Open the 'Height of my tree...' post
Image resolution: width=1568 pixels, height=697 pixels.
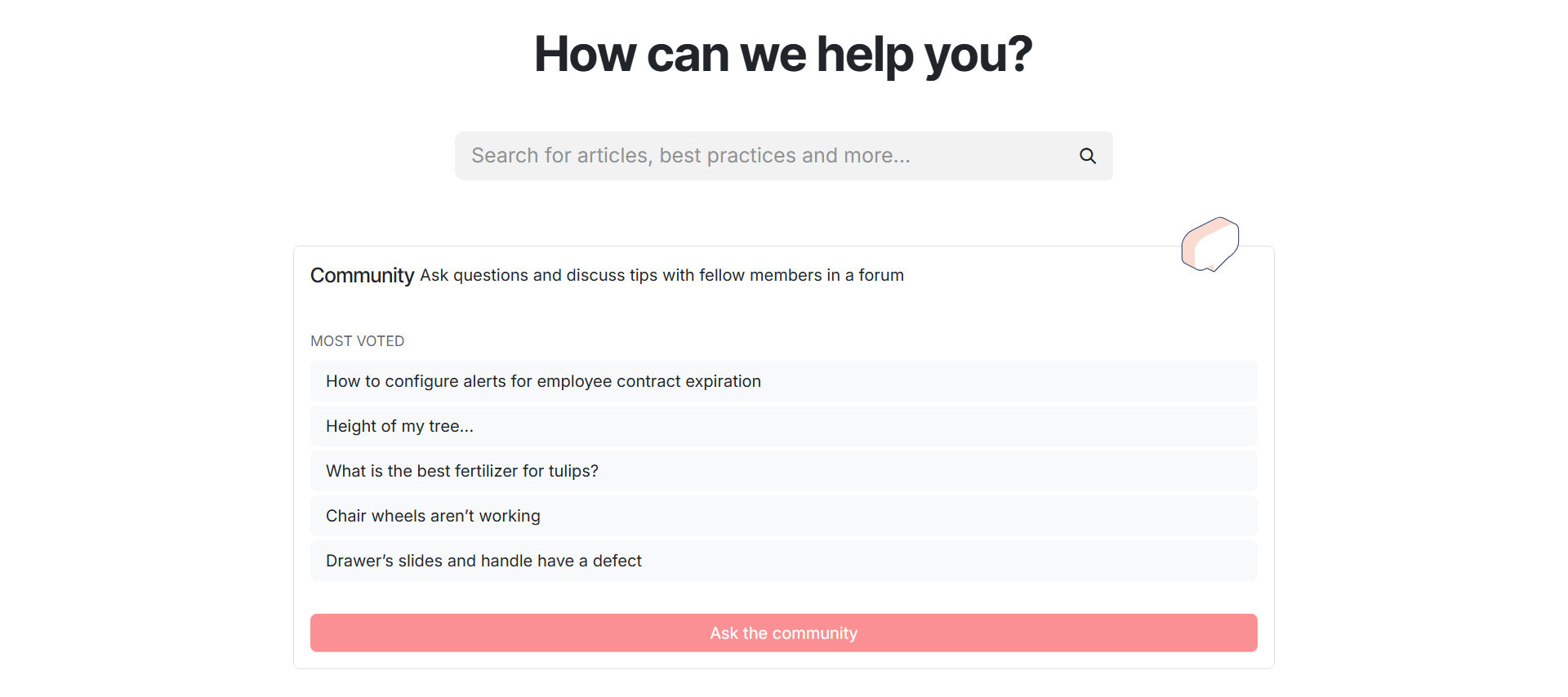[x=783, y=426]
